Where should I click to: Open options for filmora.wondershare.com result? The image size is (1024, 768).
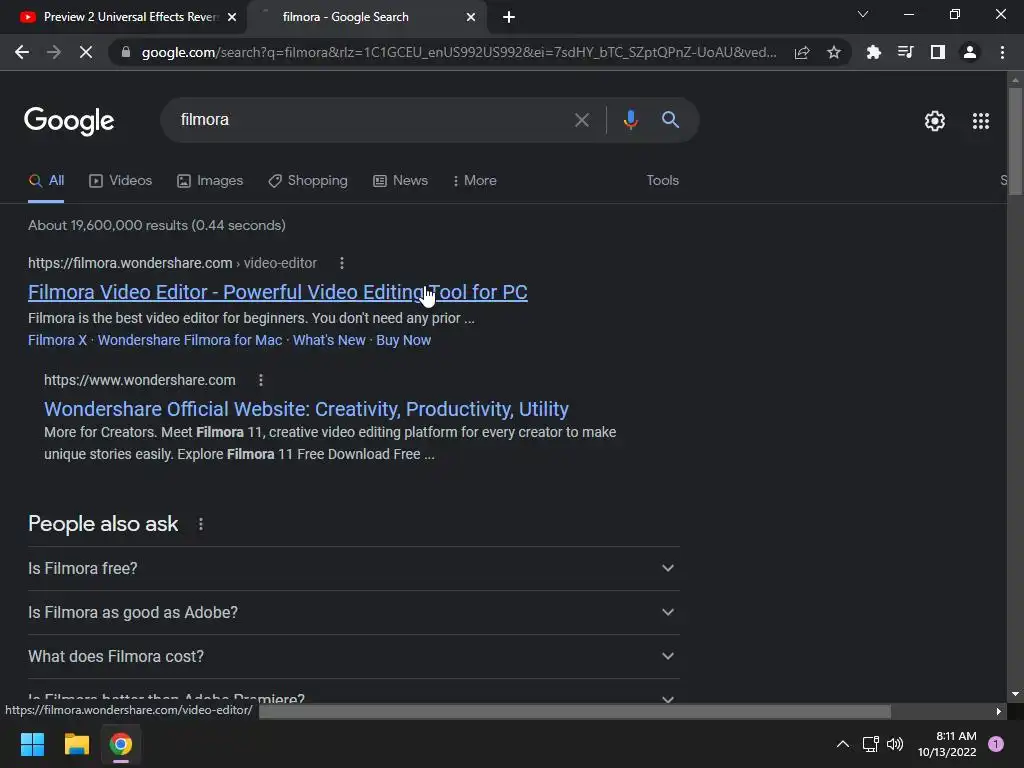[342, 263]
